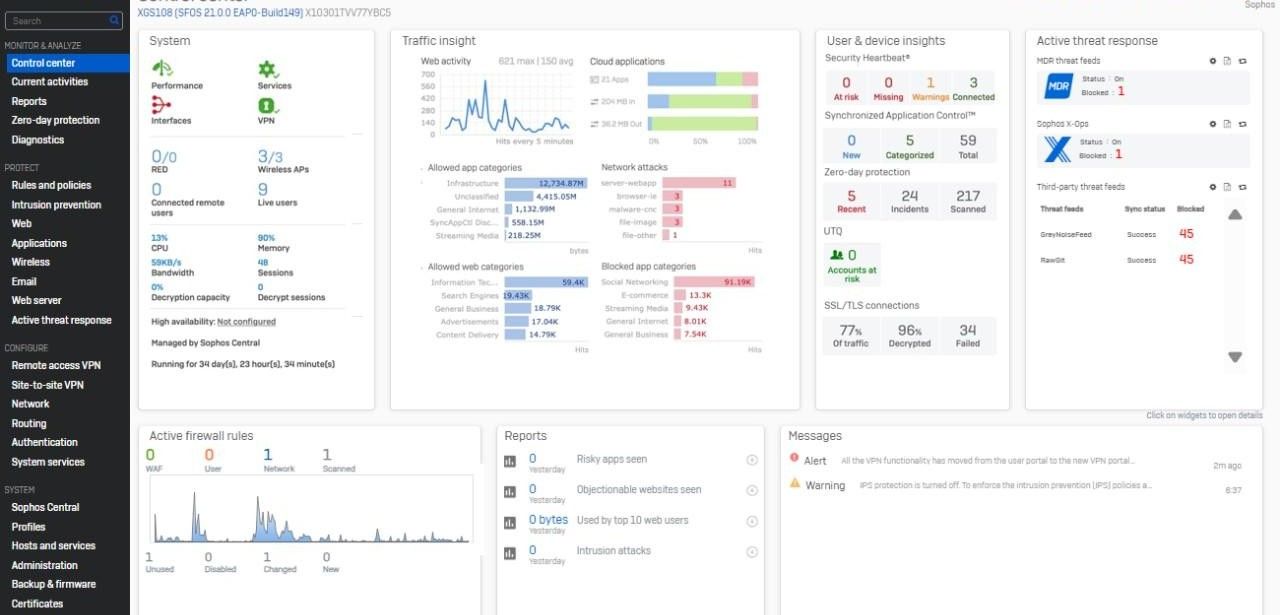Select Site-to-site VPN in sidebar
1280x615 pixels.
(47, 385)
